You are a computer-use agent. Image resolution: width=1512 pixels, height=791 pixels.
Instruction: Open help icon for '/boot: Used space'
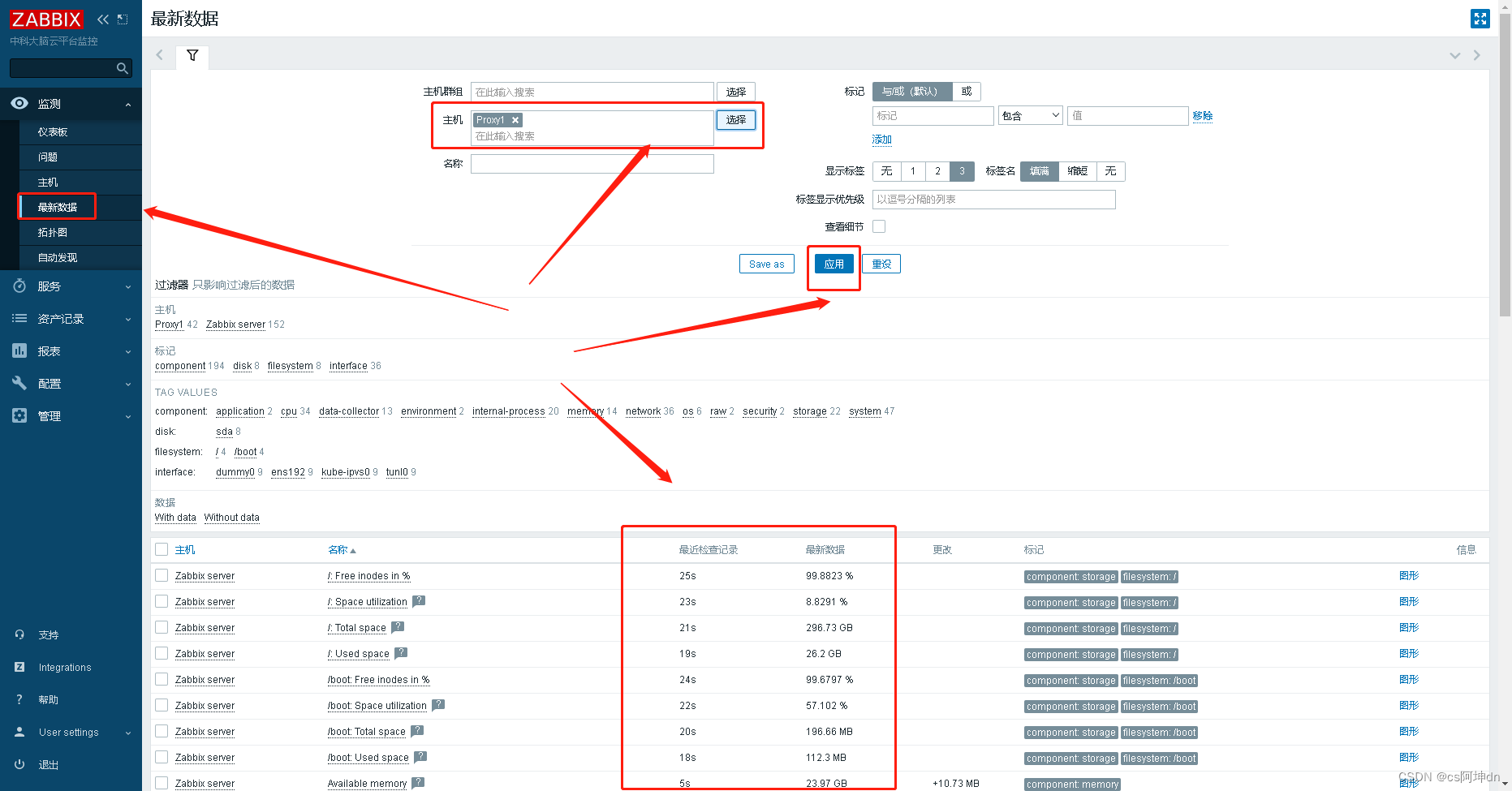click(x=420, y=757)
